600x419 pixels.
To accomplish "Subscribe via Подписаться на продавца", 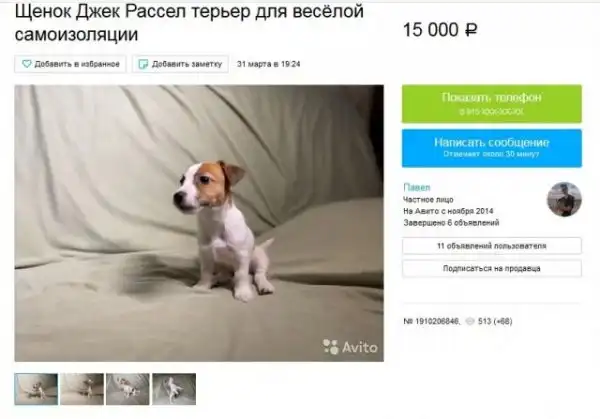I will tap(492, 269).
